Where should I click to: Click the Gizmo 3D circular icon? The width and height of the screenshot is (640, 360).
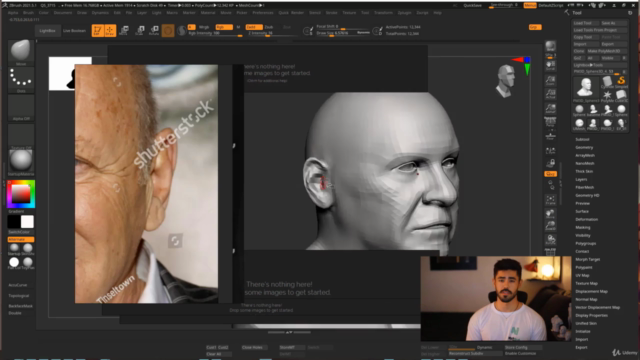coord(168,31)
